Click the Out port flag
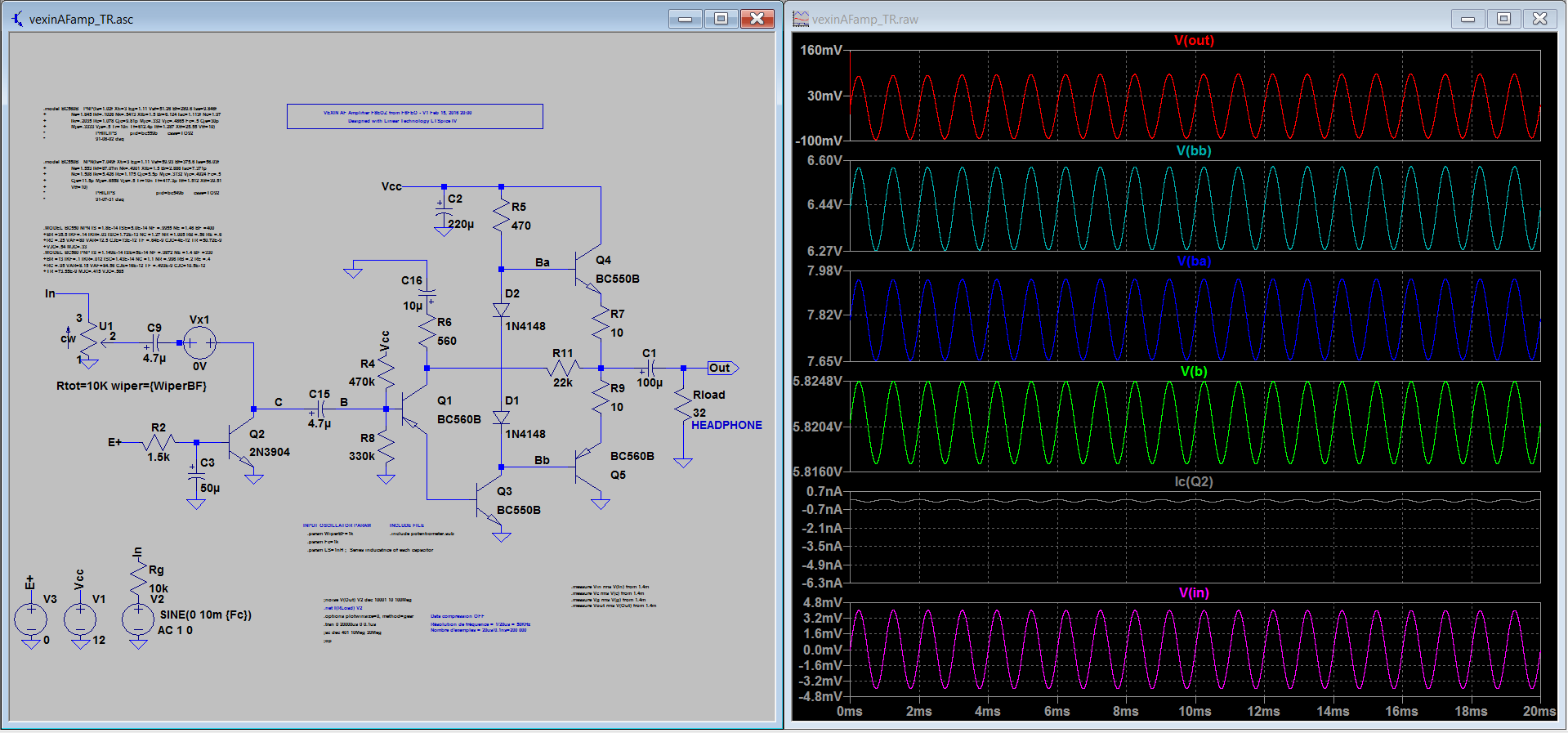Viewport: 1568px width, 733px height. click(722, 368)
